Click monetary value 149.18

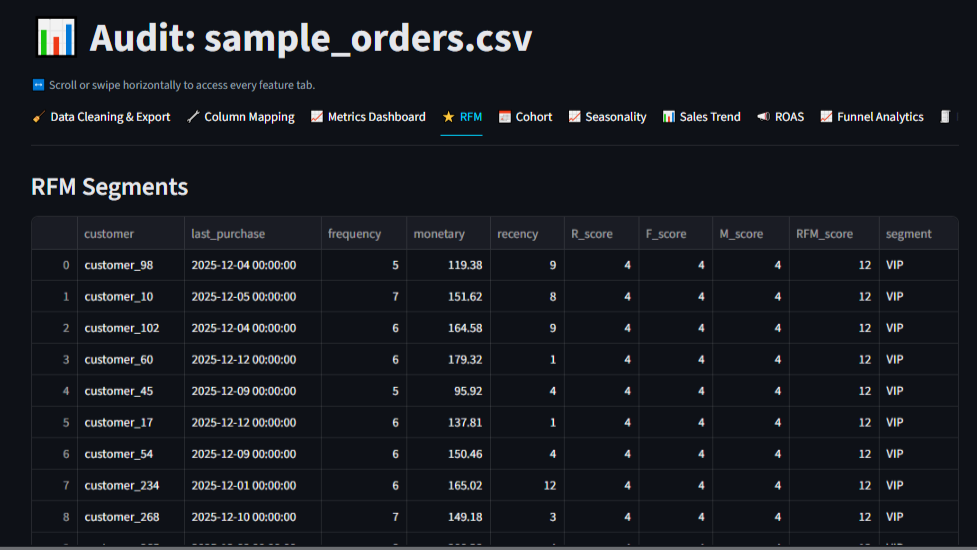[449, 517]
